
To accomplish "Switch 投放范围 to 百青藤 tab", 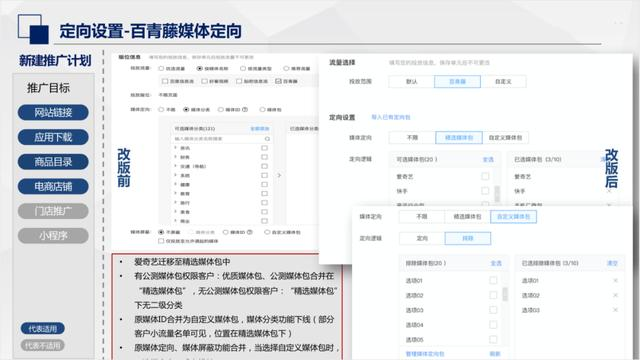I will (458, 81).
